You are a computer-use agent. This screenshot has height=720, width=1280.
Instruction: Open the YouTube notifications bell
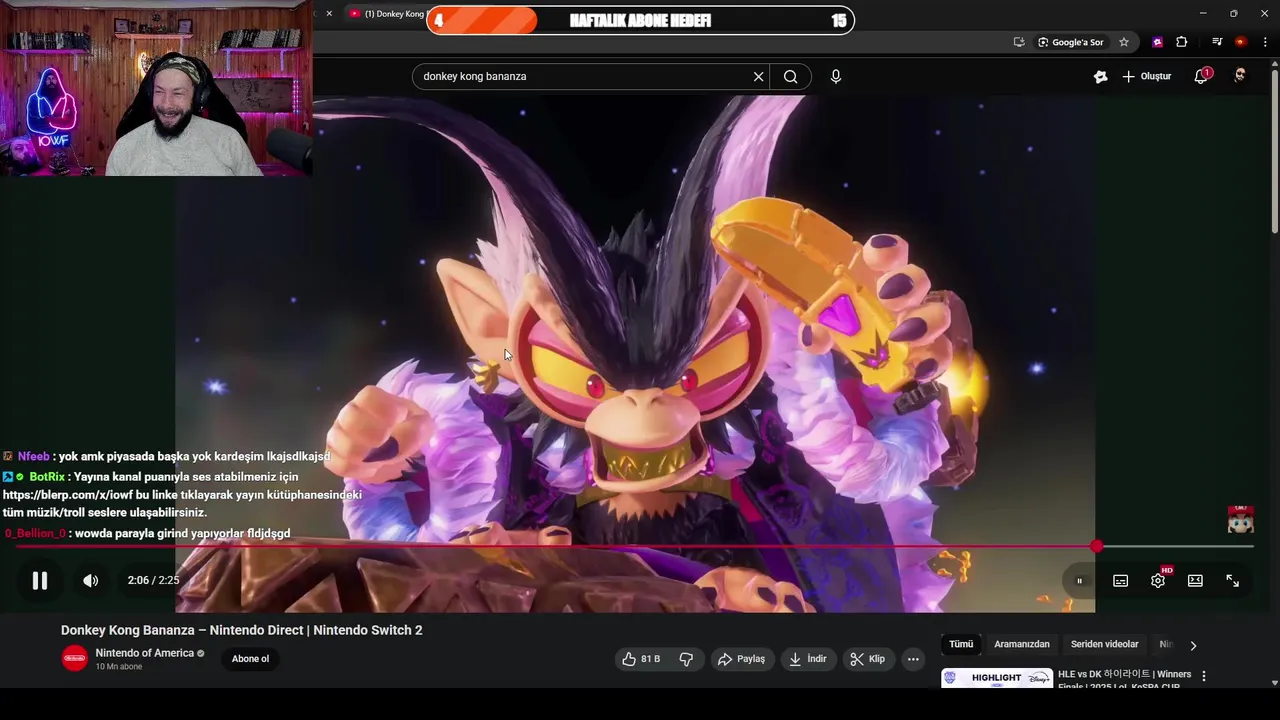[x=1202, y=76]
